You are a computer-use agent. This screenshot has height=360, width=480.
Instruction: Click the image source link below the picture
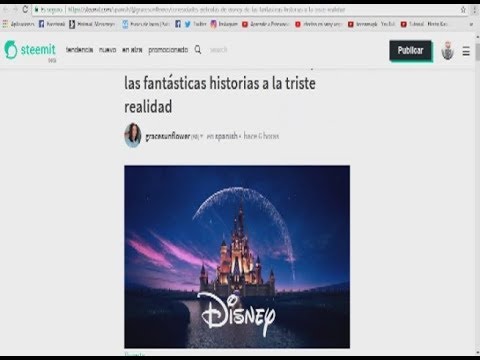(135, 354)
